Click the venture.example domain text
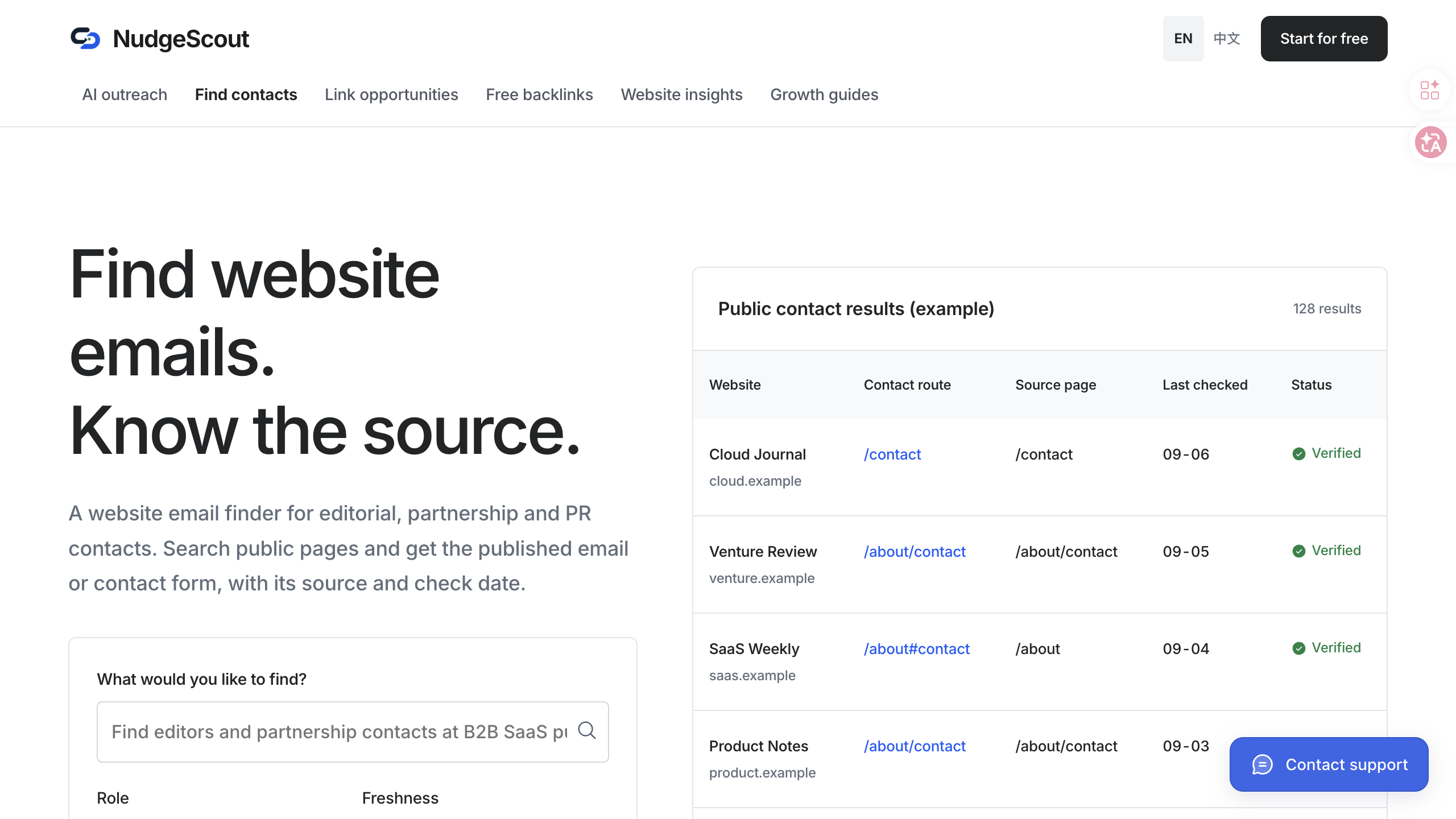1456x819 pixels. (762, 578)
